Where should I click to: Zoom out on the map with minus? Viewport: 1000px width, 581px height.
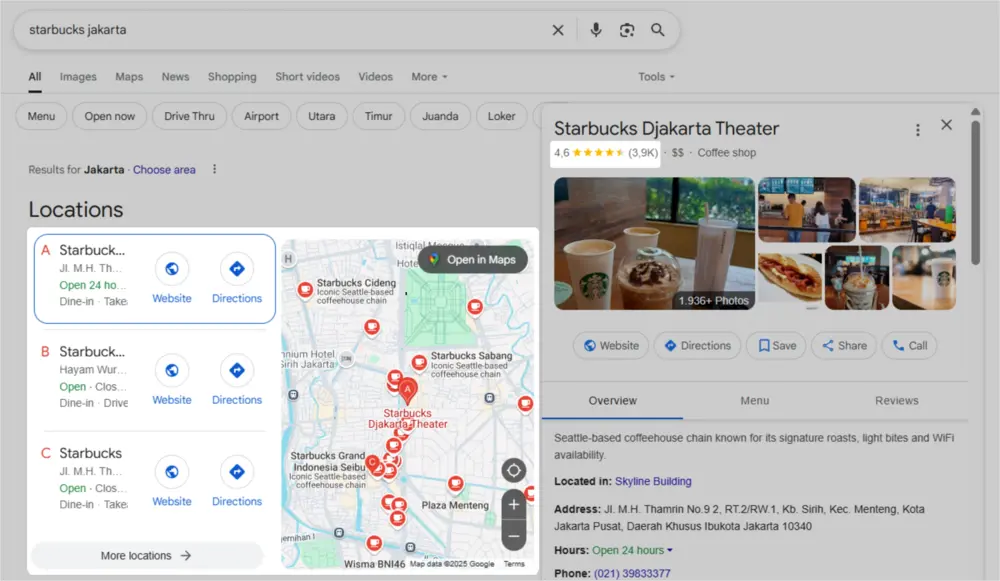[x=513, y=536]
